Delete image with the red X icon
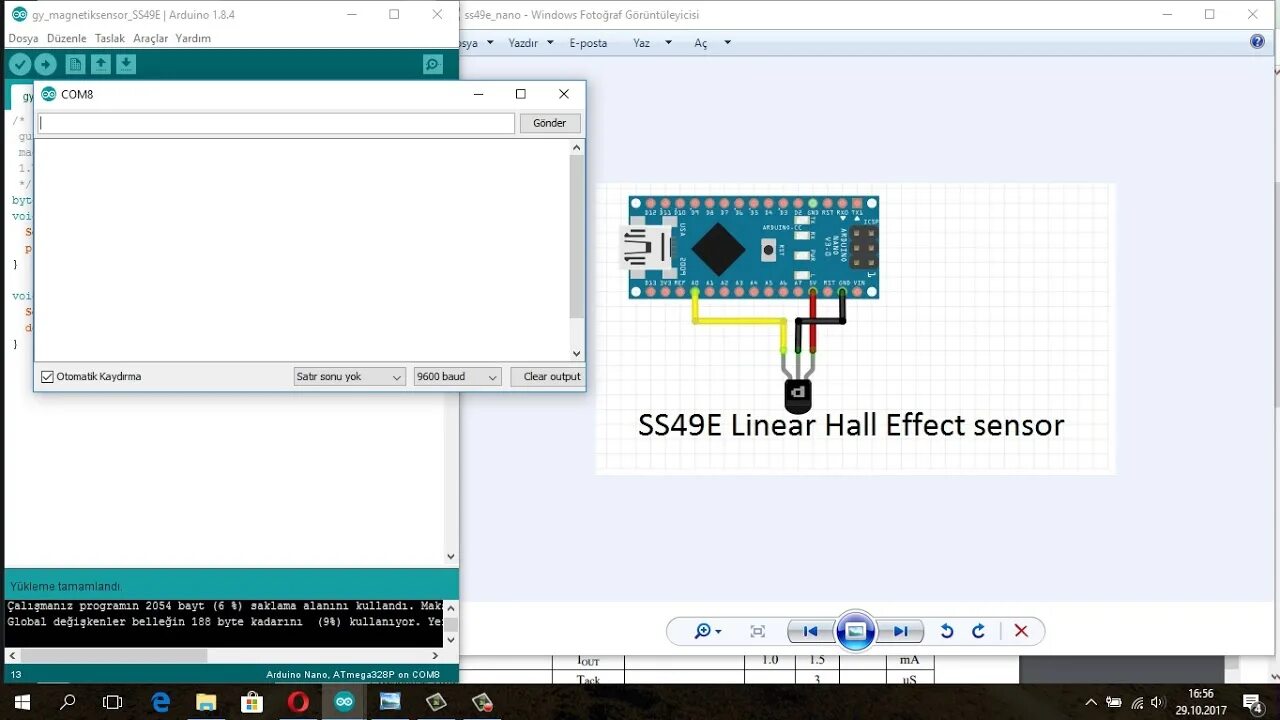The height and width of the screenshot is (720, 1280). click(x=1021, y=631)
